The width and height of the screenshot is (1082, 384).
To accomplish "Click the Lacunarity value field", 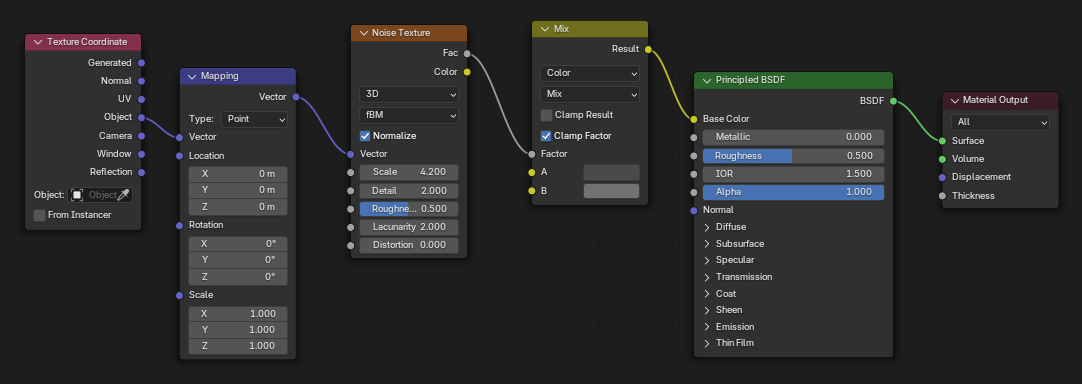I will pyautogui.click(x=409, y=227).
